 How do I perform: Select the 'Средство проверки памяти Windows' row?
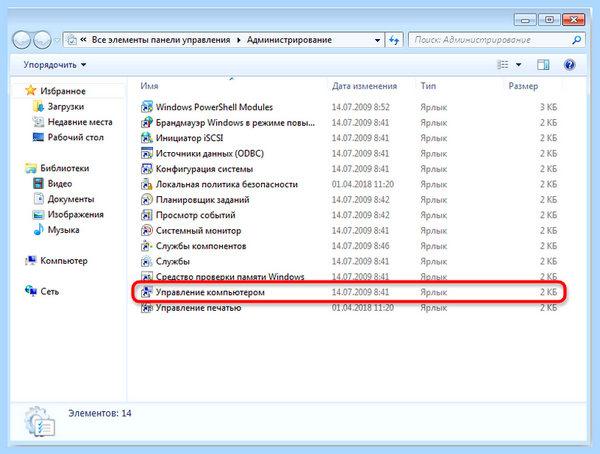pyautogui.click(x=349, y=276)
